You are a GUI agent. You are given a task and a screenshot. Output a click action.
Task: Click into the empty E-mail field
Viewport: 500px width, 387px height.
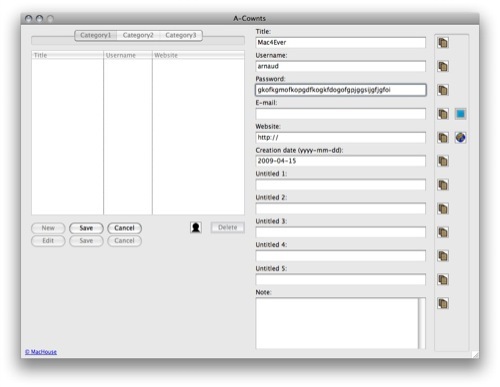coord(341,114)
